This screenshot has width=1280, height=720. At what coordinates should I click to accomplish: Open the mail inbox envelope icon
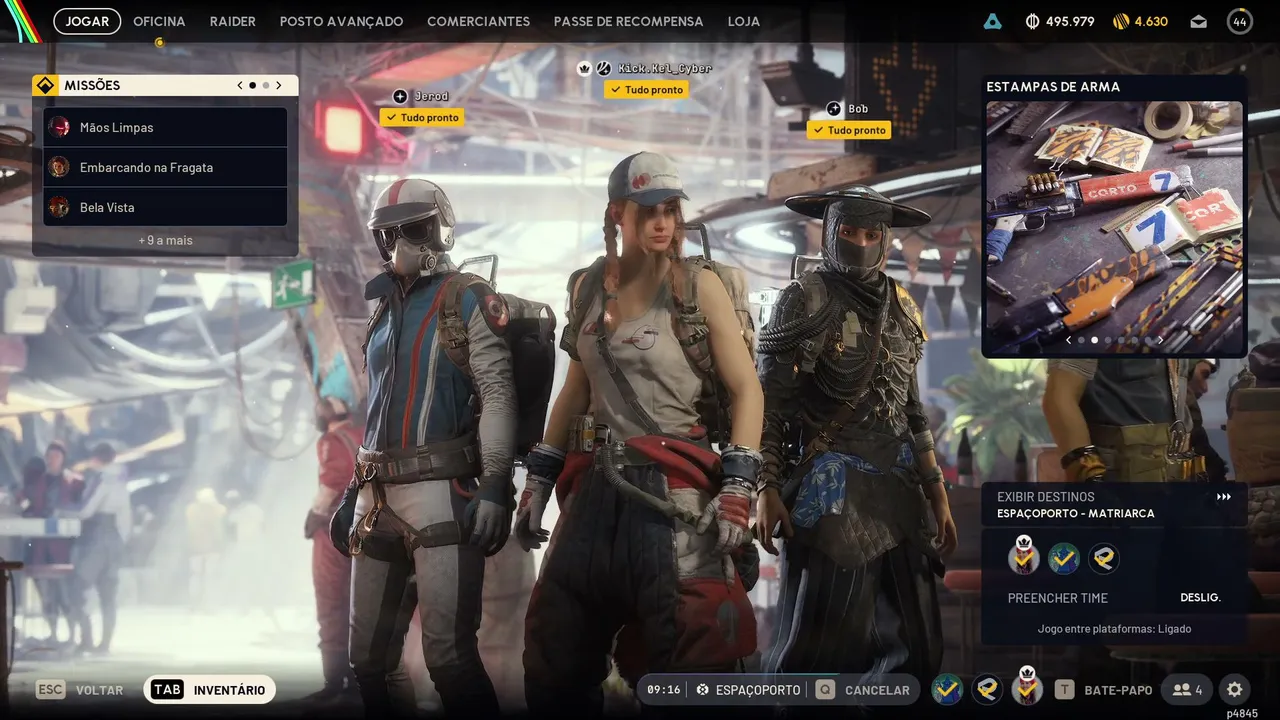click(1199, 21)
